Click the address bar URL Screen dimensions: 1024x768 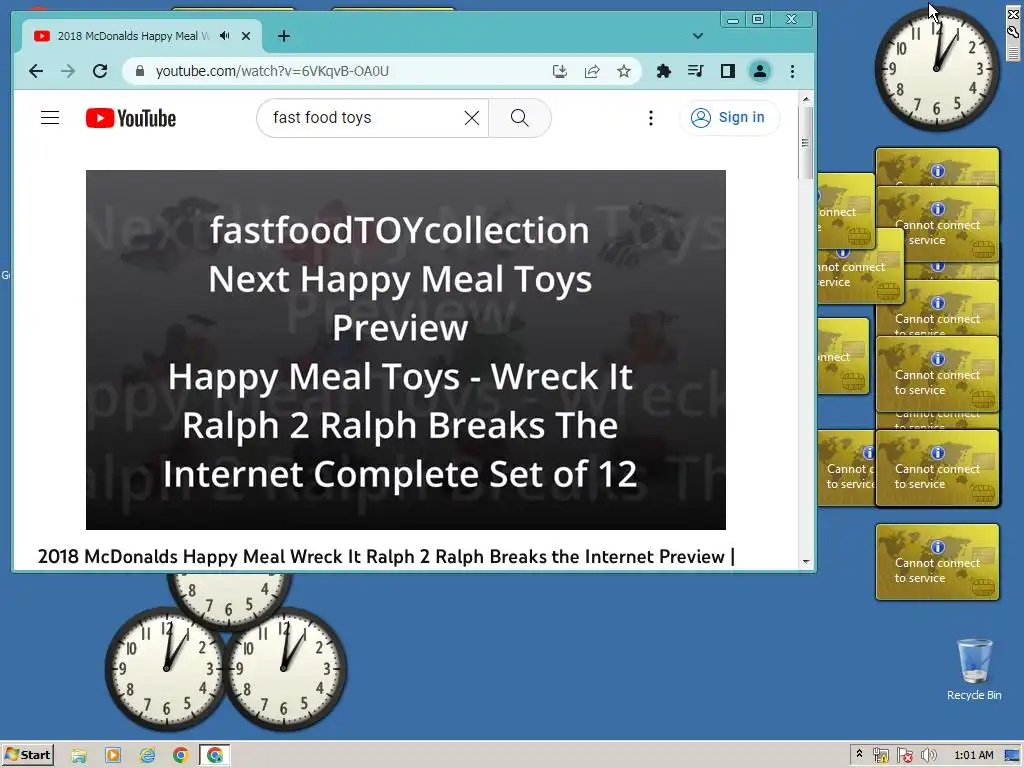click(272, 71)
